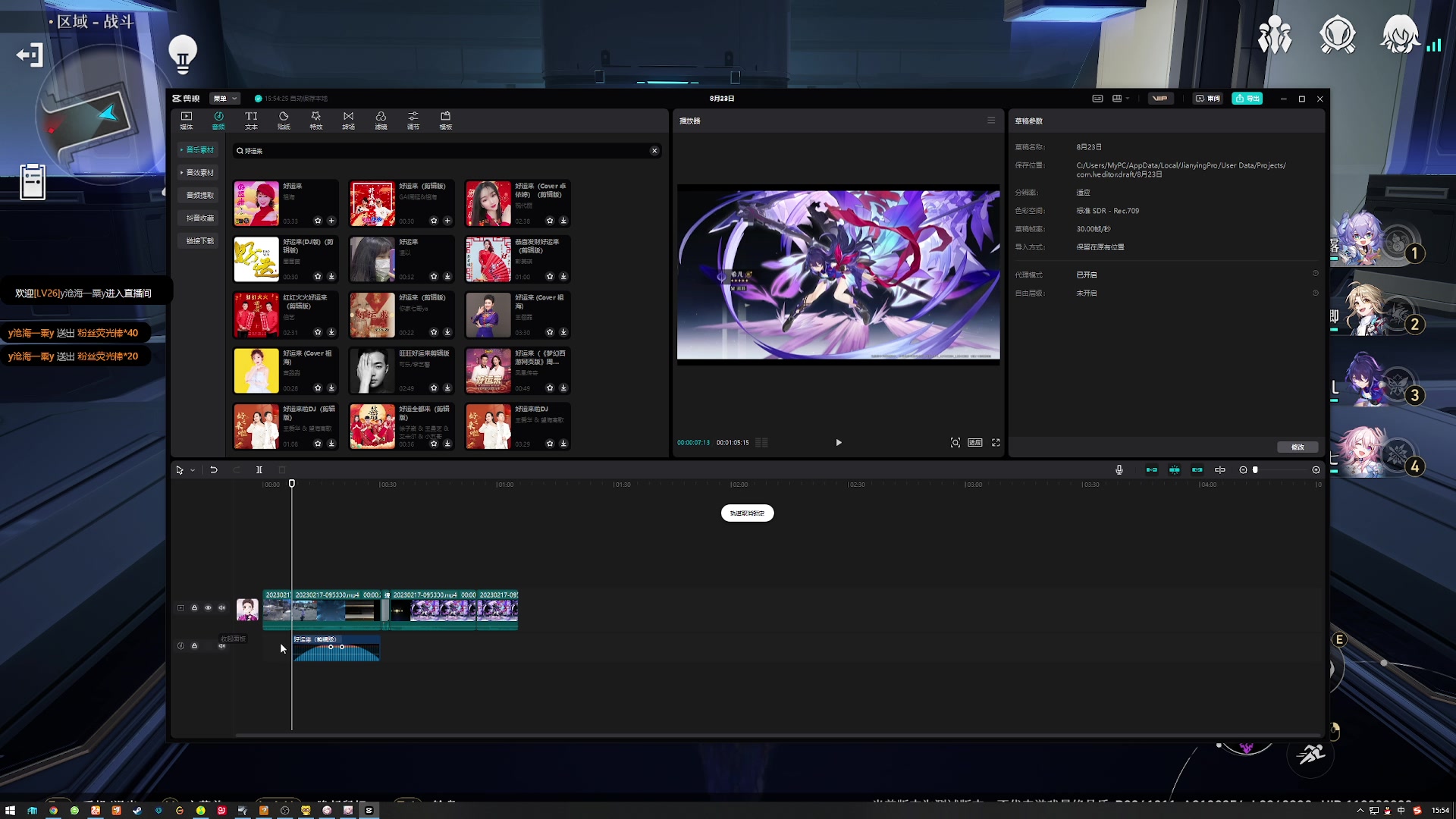This screenshot has height=819, width=1456.
Task: Switch to the 媒体 media tab
Action: point(187,120)
